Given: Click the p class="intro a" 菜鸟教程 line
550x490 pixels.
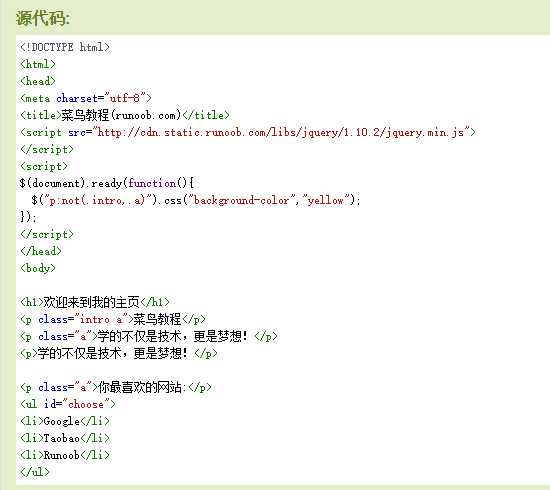Looking at the screenshot, I should pos(113,319).
